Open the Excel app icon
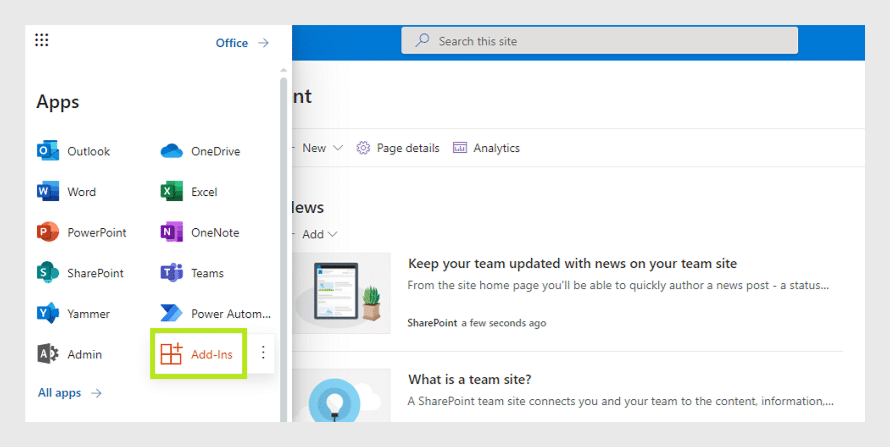This screenshot has width=890, height=447. tap(171, 192)
